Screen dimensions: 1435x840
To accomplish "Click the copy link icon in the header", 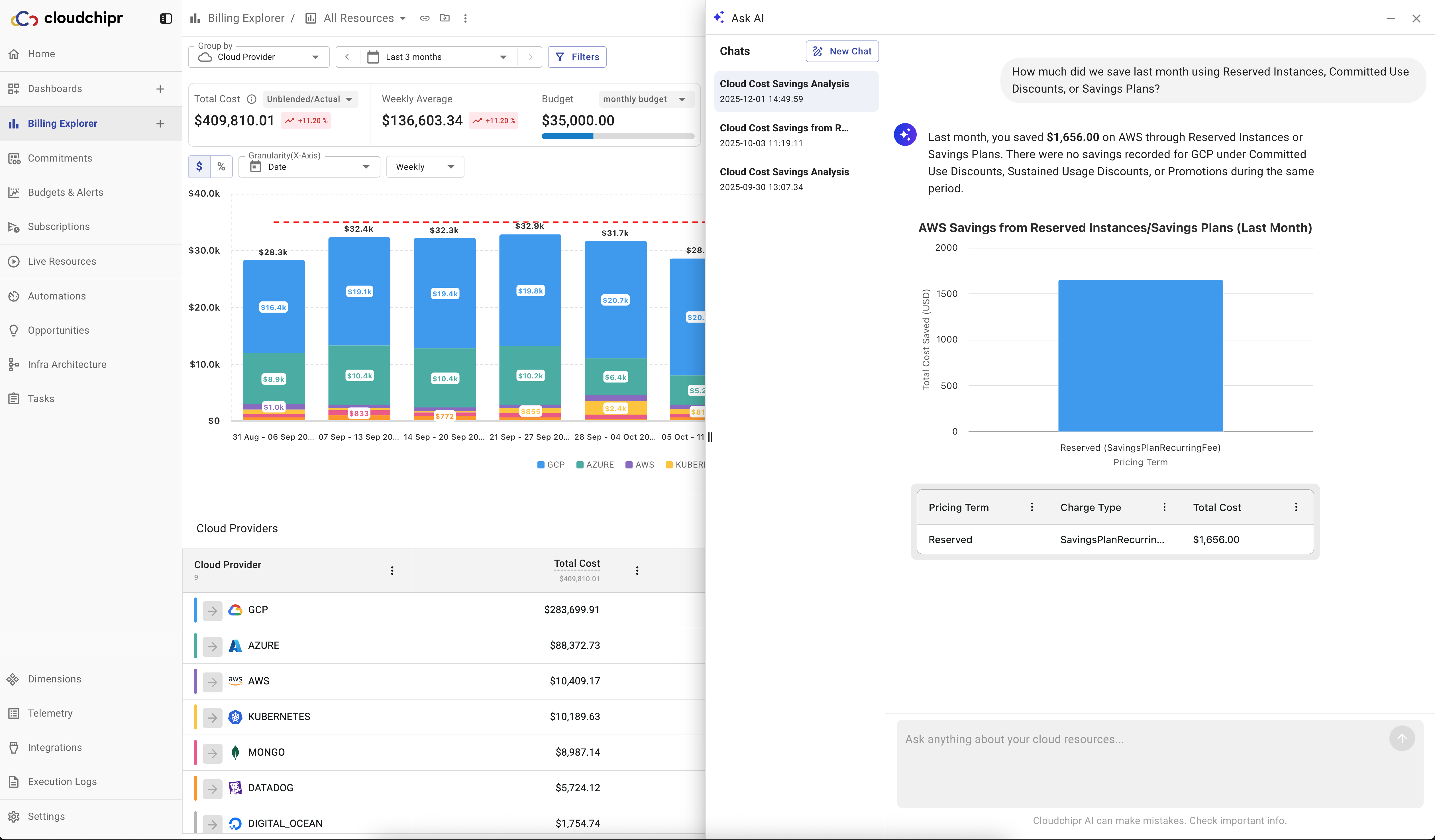I will point(424,18).
